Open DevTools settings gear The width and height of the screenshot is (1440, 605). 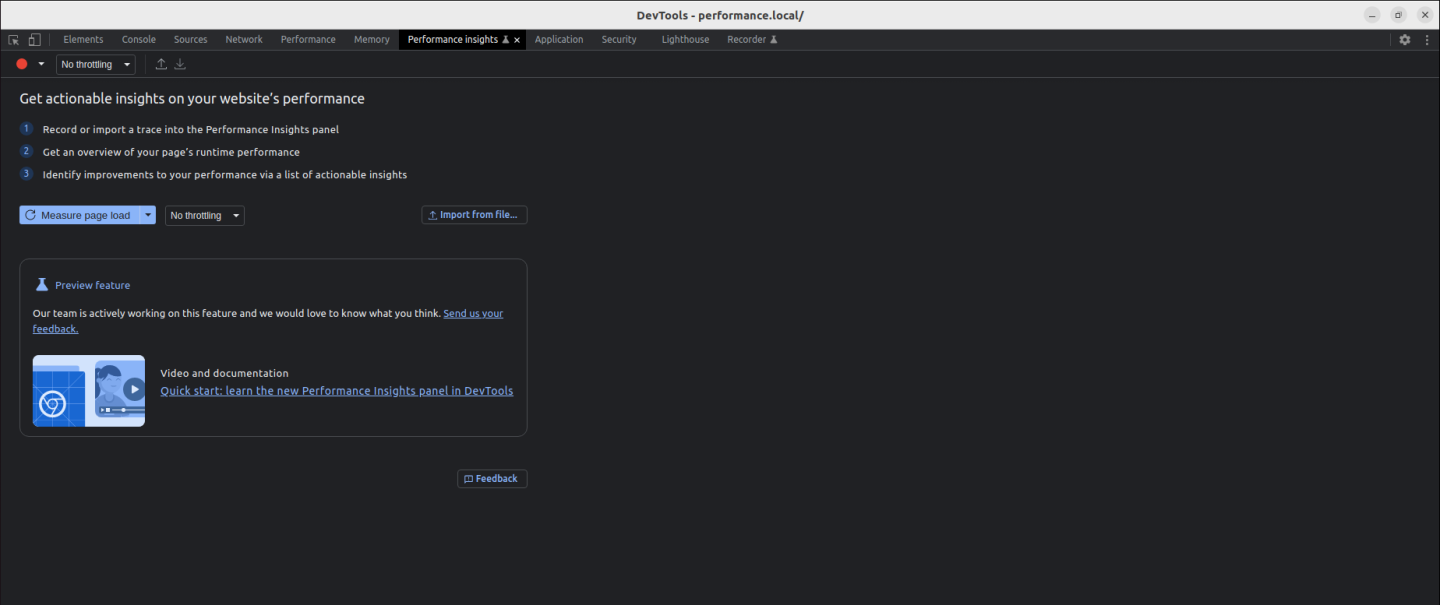click(1405, 40)
